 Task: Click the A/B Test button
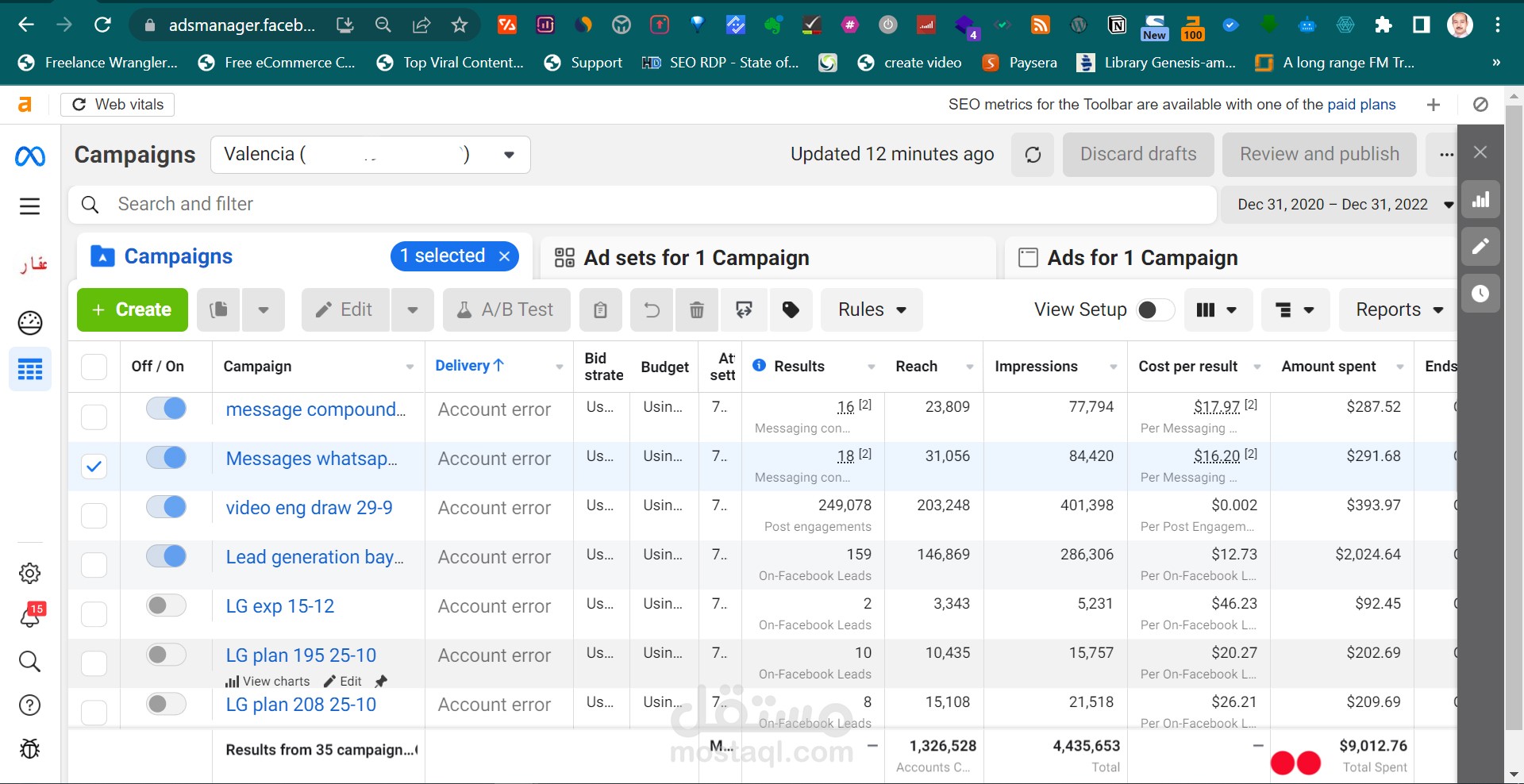click(506, 309)
